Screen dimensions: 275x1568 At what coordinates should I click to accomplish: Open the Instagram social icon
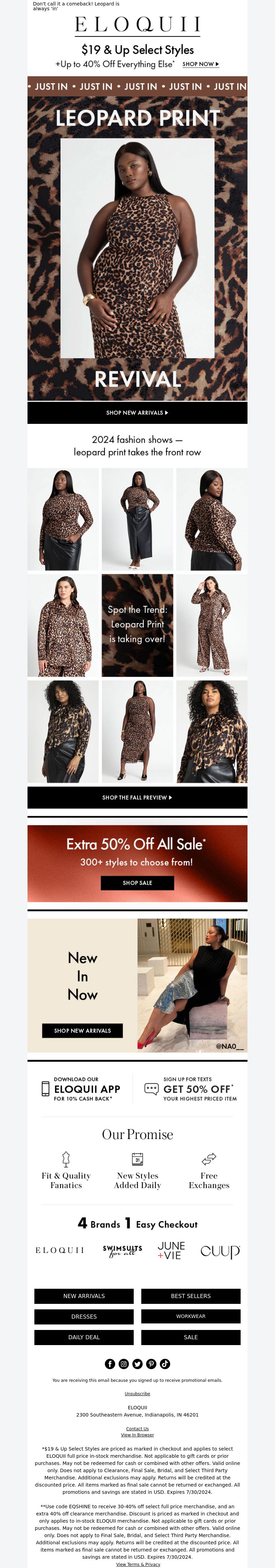[x=124, y=1364]
